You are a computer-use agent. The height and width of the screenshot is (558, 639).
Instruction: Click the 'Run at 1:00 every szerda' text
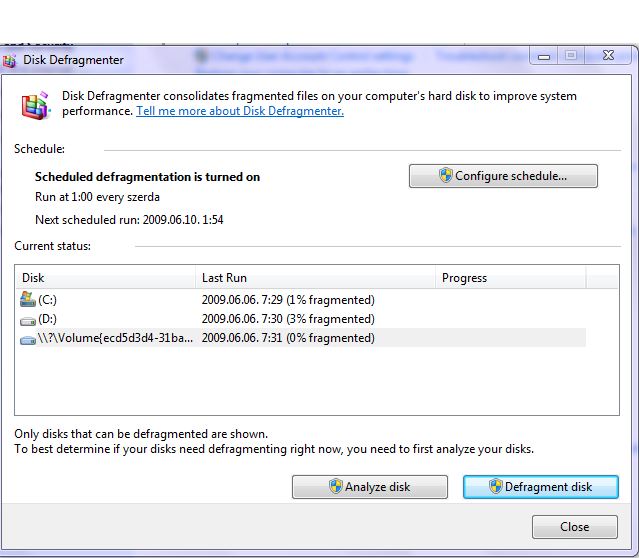97,197
